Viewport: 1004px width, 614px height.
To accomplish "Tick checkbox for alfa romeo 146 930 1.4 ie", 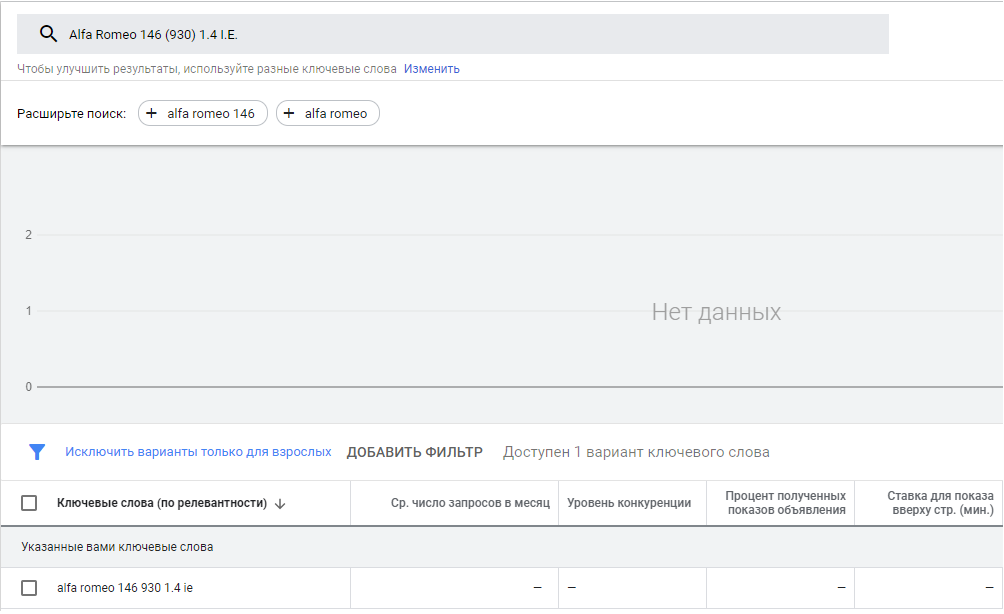I will tap(29, 588).
